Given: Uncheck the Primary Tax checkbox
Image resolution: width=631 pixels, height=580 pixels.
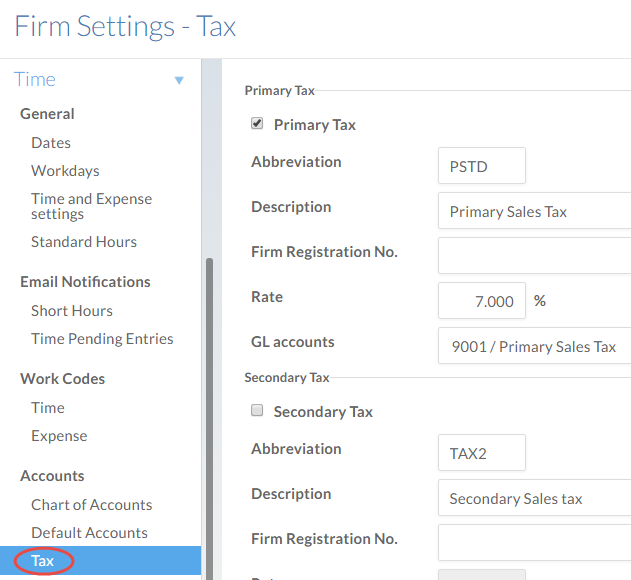Looking at the screenshot, I should click(257, 124).
